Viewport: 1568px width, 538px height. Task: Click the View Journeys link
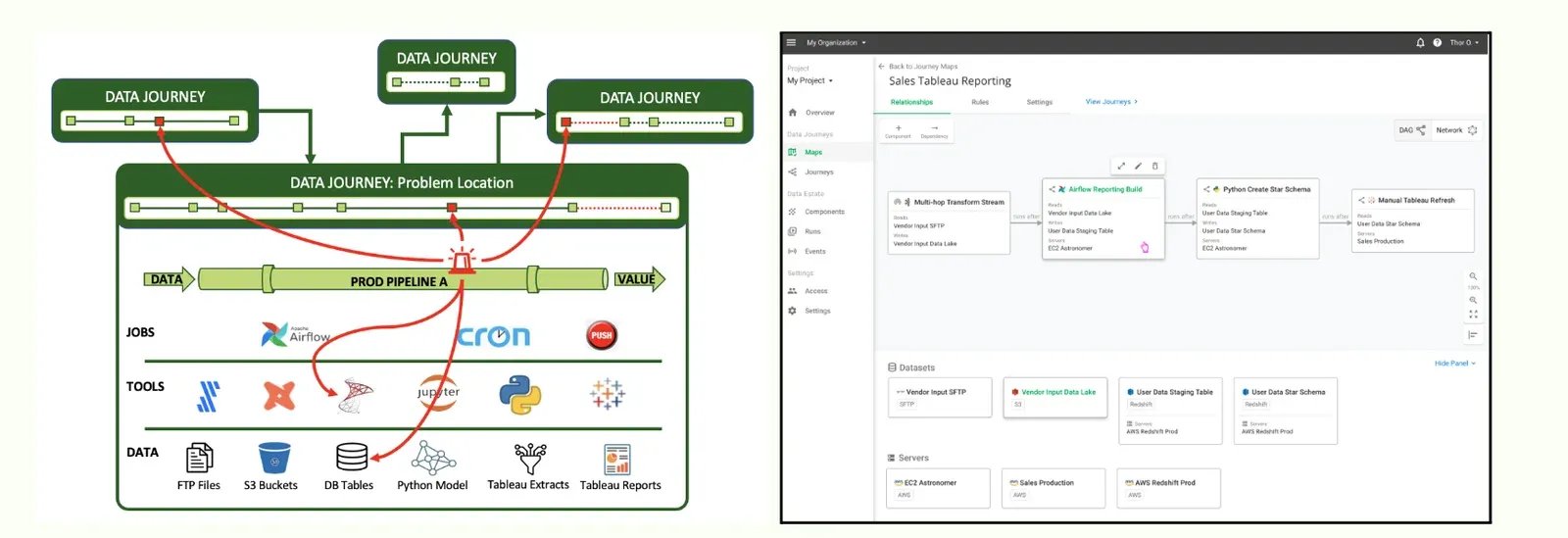pos(1111,102)
